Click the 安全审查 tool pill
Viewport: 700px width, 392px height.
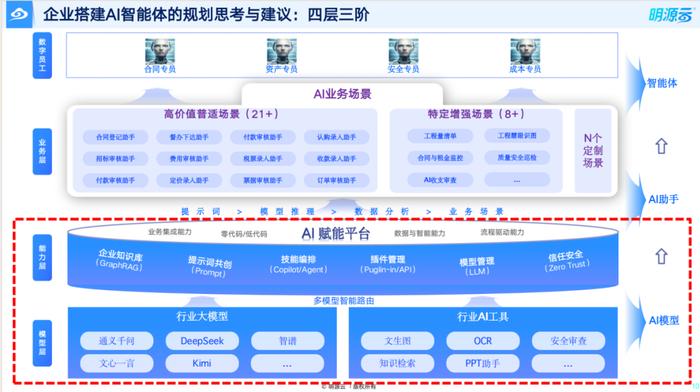(x=568, y=341)
